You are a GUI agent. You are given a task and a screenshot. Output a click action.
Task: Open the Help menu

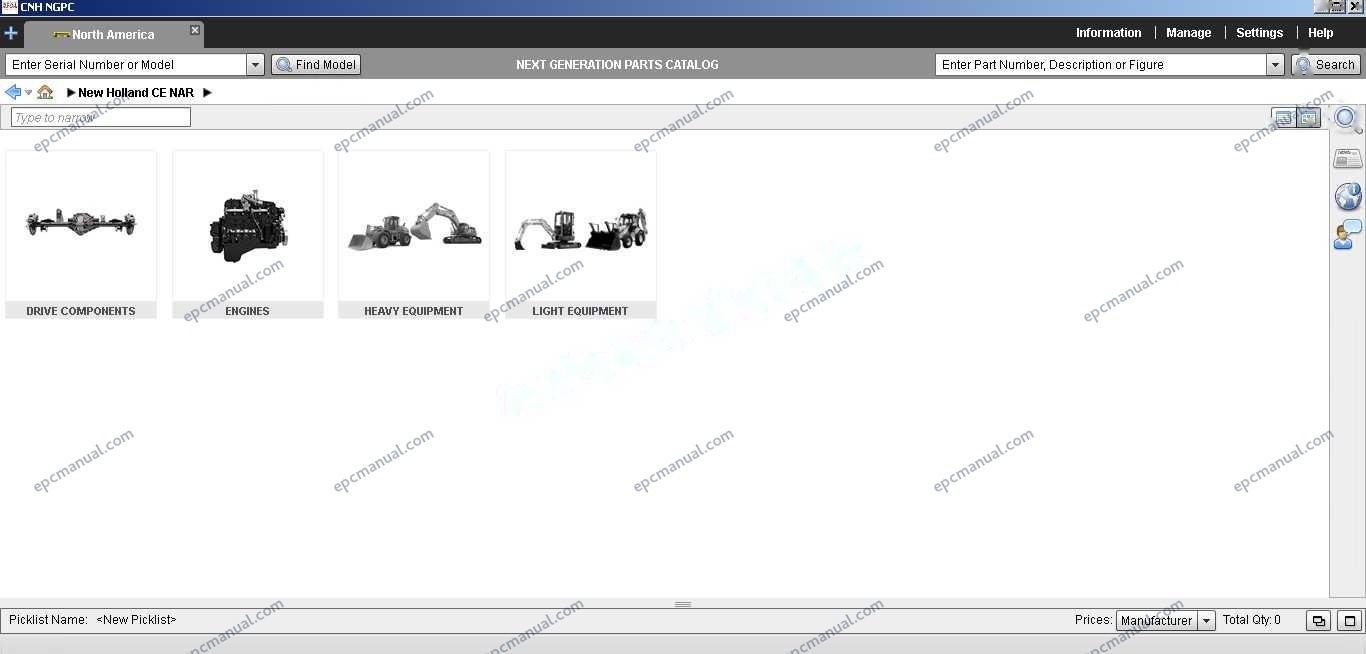(1320, 33)
